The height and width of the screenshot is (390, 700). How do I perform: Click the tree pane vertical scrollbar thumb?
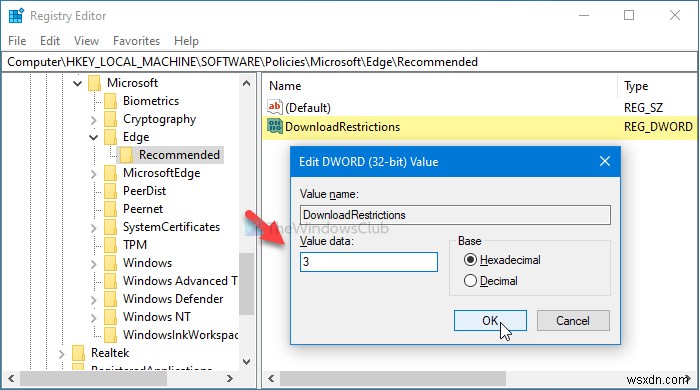(x=246, y=284)
